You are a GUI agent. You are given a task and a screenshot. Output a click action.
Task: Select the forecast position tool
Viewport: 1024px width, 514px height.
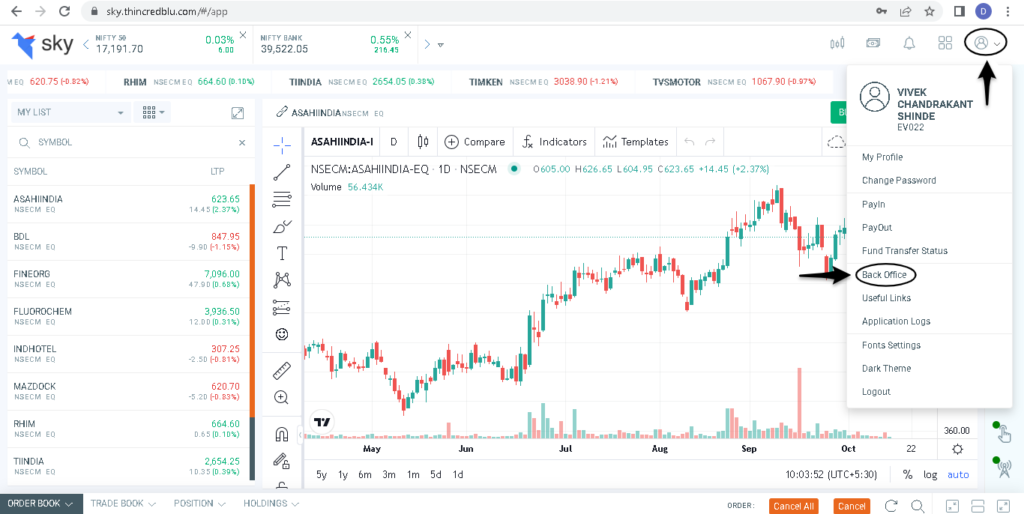(282, 307)
